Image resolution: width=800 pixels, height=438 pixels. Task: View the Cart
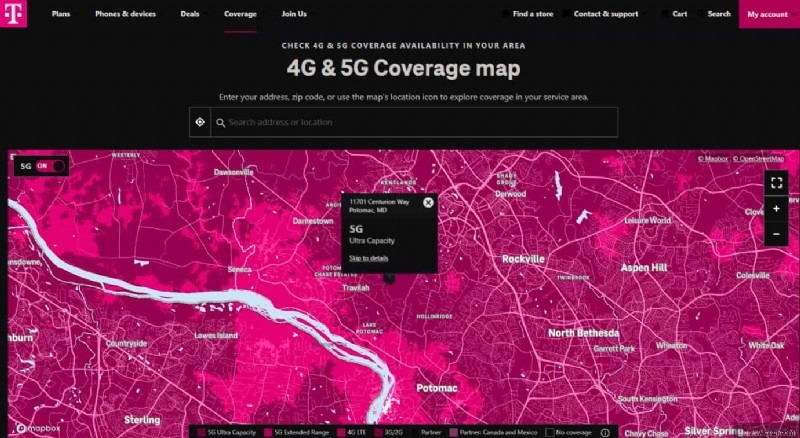click(680, 14)
